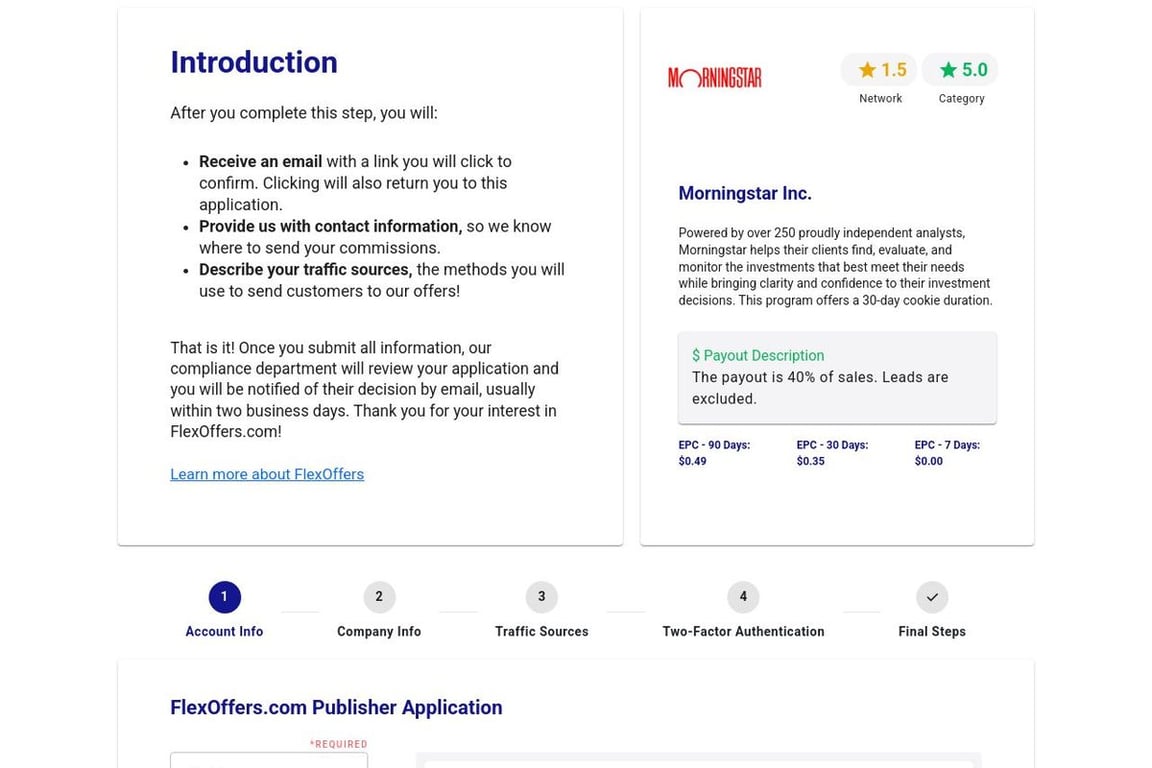Go to the step 3 number circle
Screen dimensions: 1152x768
541,597
